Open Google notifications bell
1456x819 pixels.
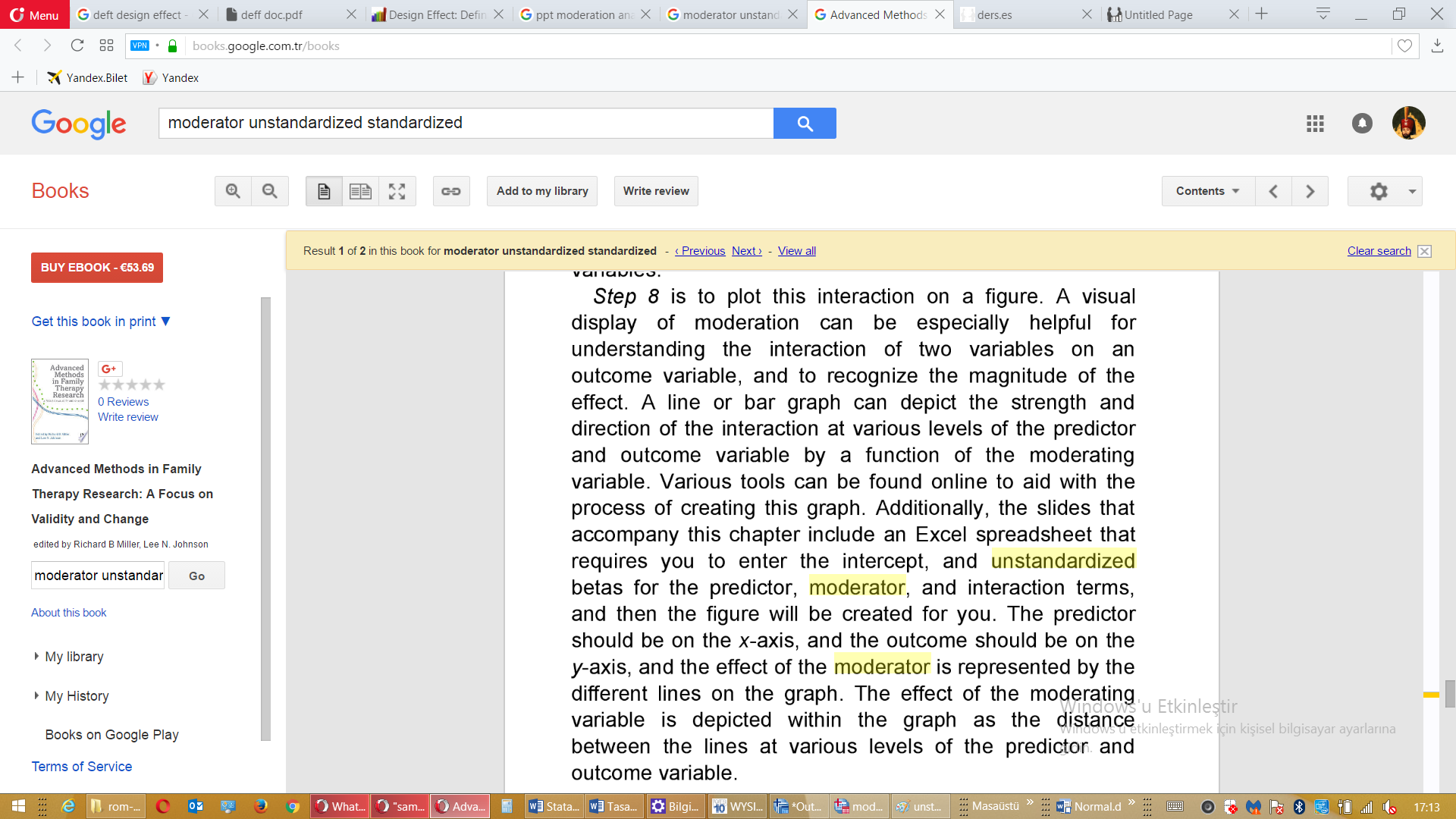1362,123
